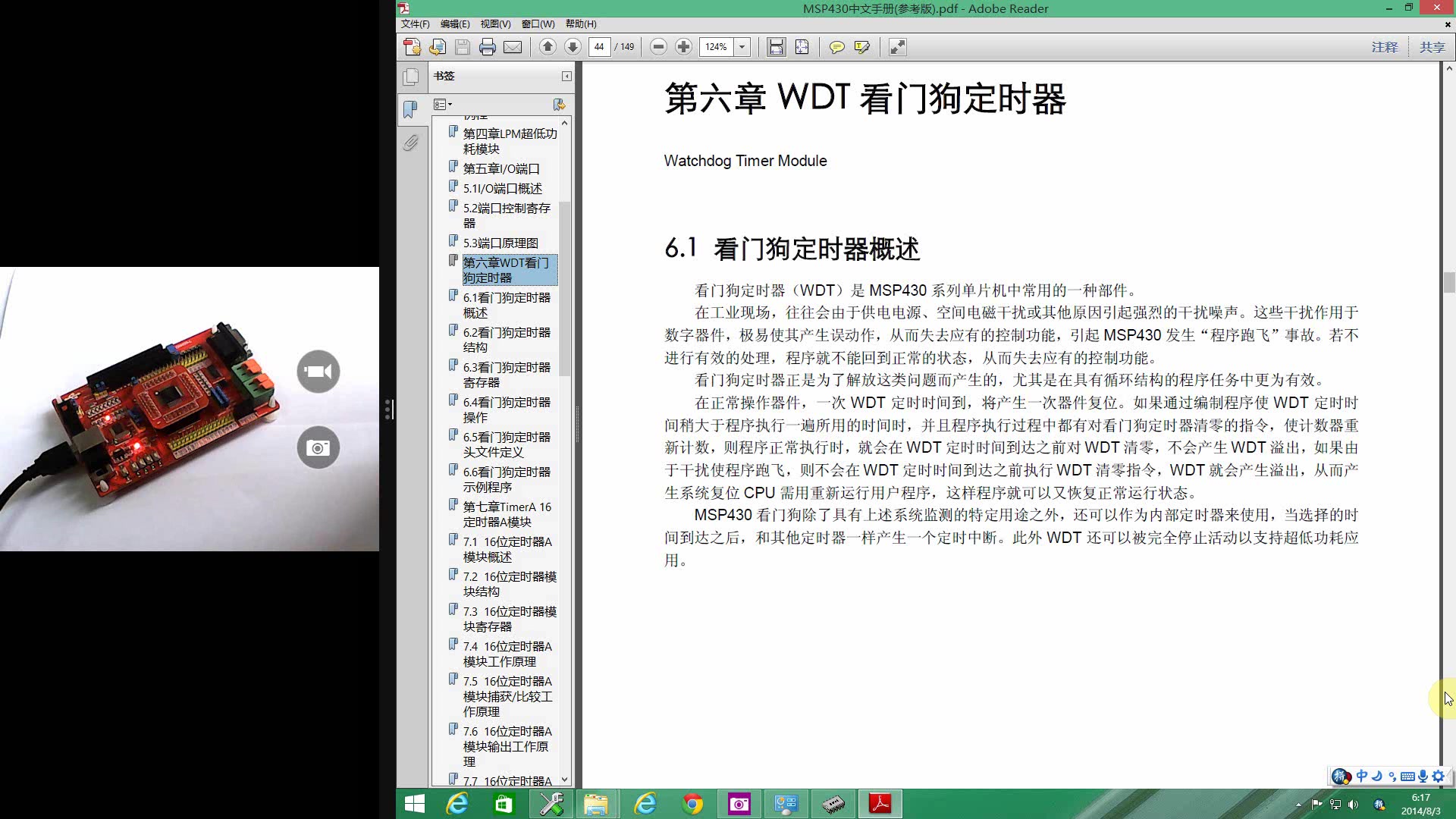This screenshot has width=1456, height=819.
Task: Open File Explorer from taskbar
Action: click(596, 804)
